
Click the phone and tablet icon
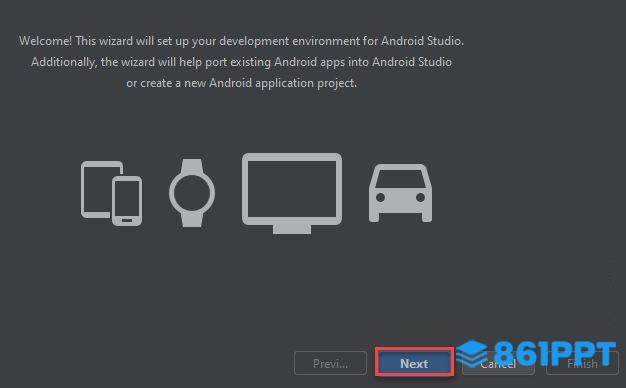click(x=111, y=194)
